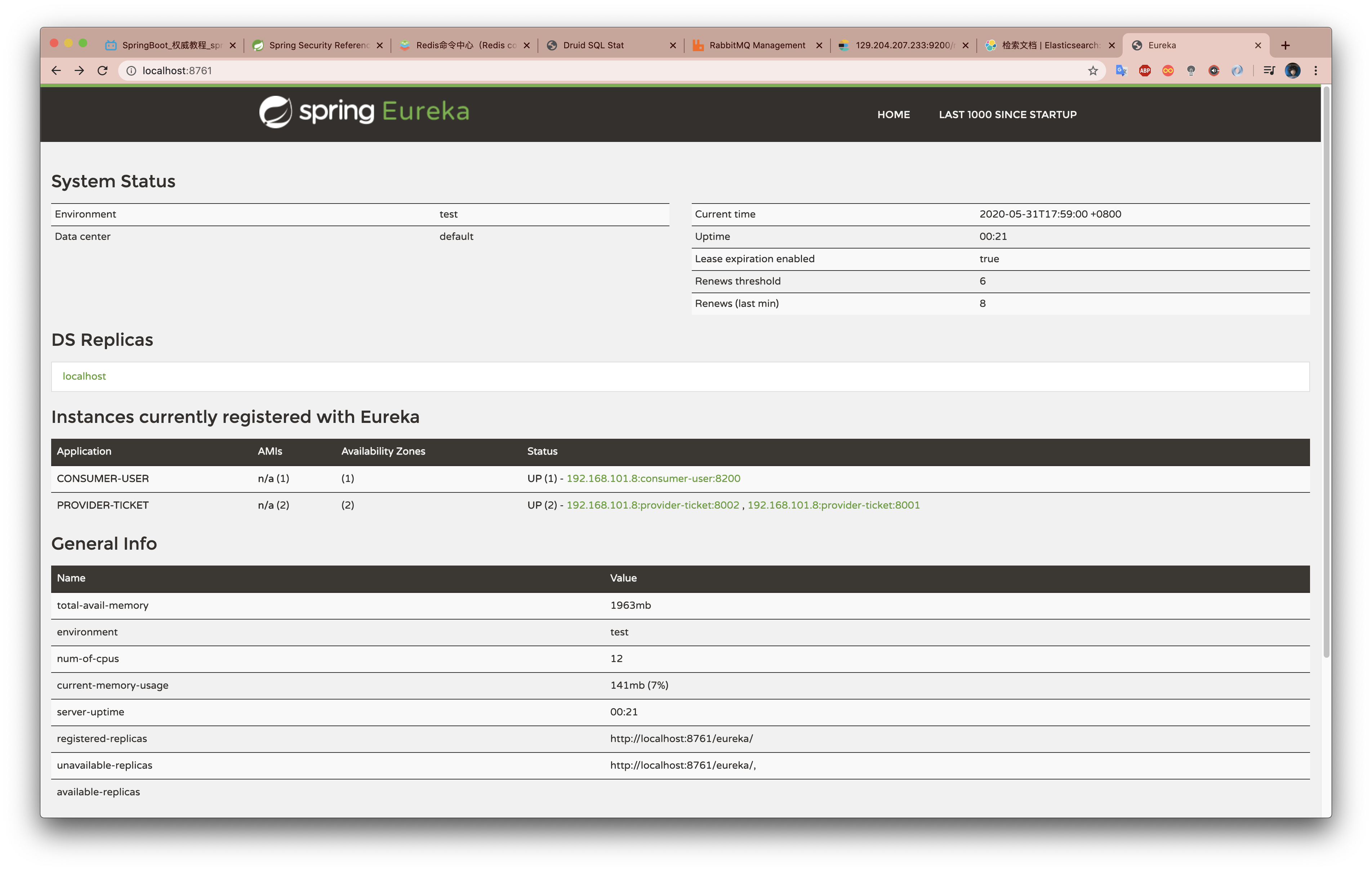Click the browser forward arrow
This screenshot has height=871, width=1372.
pyautogui.click(x=79, y=71)
